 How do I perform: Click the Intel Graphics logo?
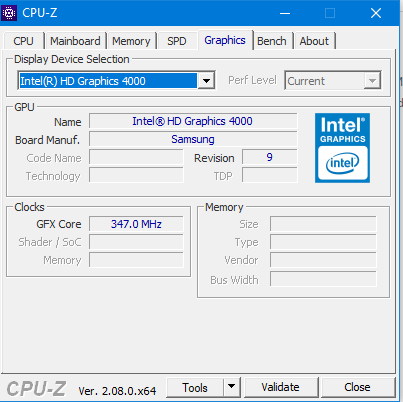click(x=342, y=148)
